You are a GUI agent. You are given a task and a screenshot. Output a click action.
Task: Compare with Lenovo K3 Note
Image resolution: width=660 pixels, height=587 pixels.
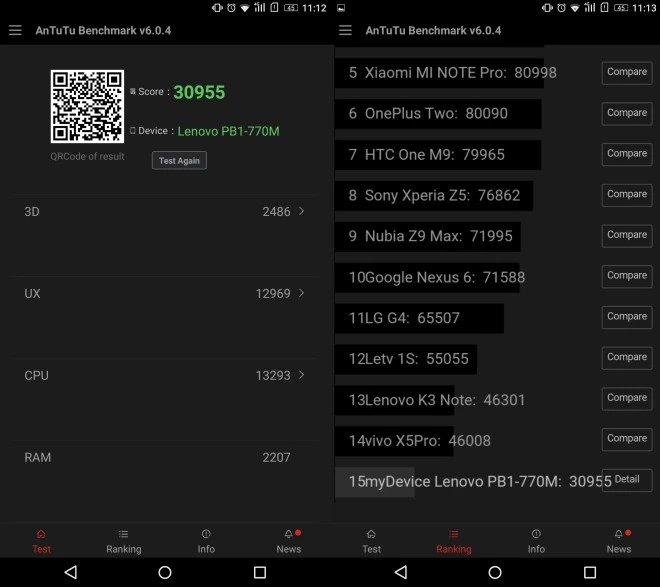click(x=627, y=398)
